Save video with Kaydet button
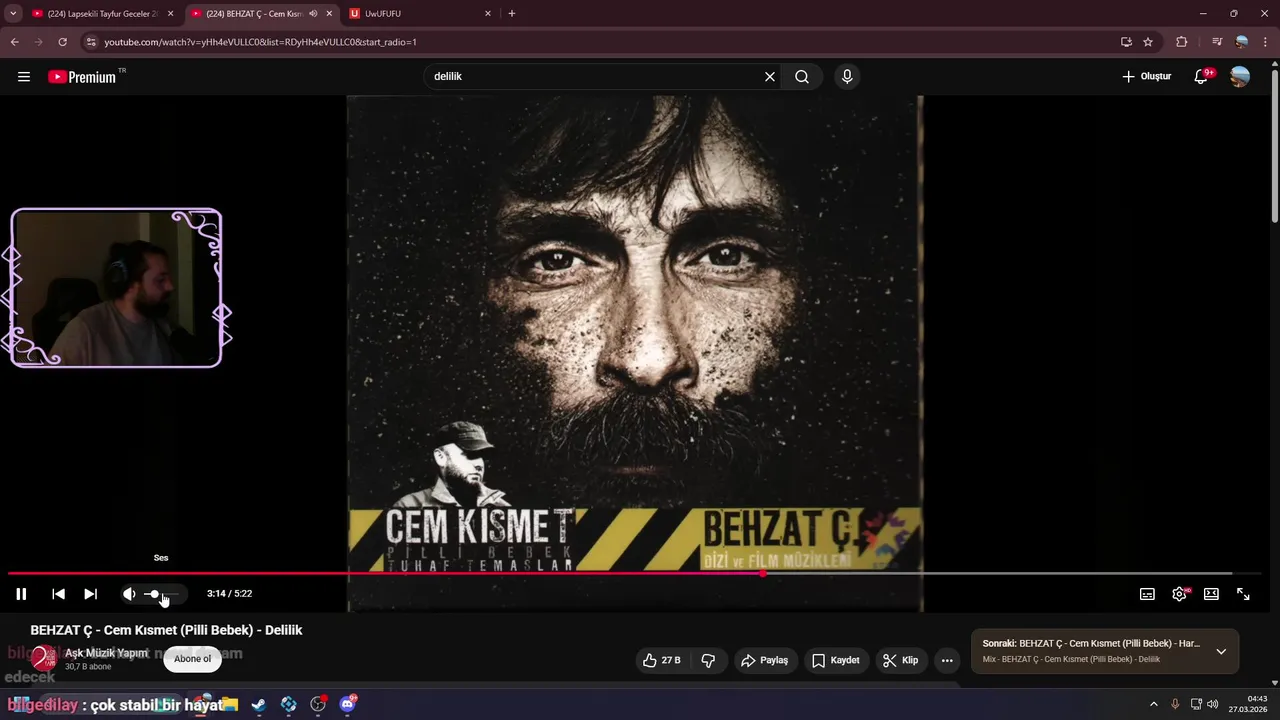 [x=836, y=660]
